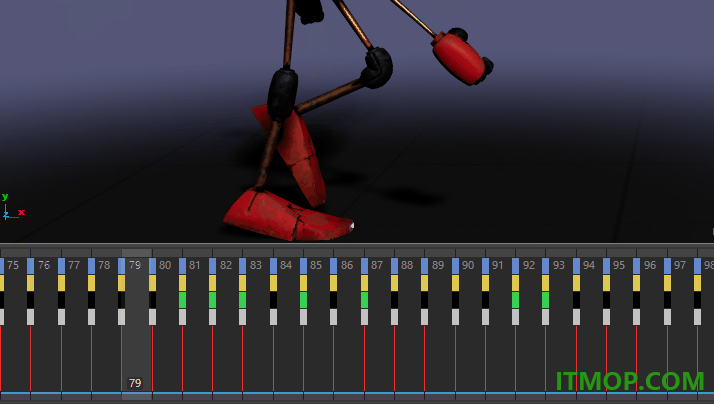Select frame 93 on timeline
Viewport: 714px width, 404px height.
(559, 265)
